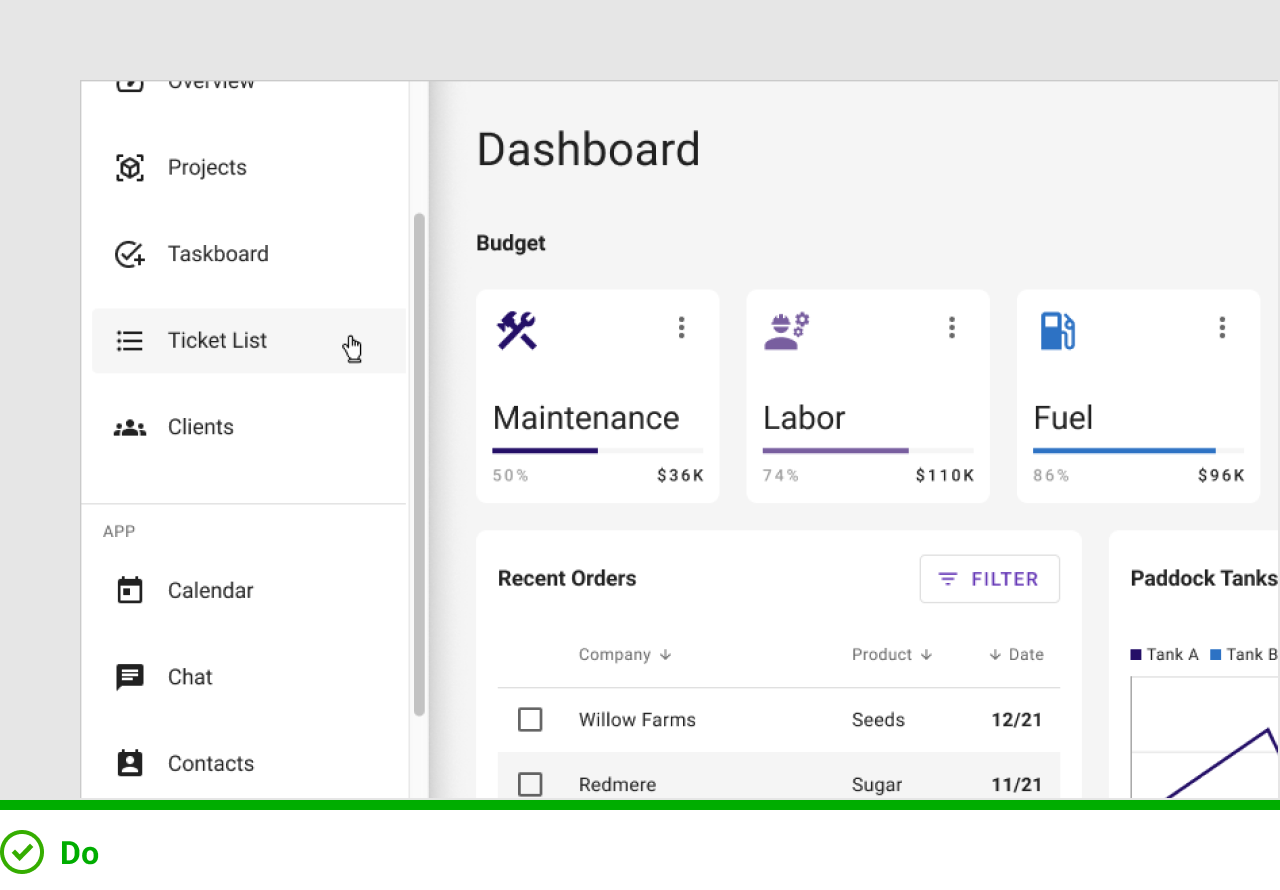Click the Maintenance tools icon
This screenshot has width=1280, height=890.
pos(517,330)
